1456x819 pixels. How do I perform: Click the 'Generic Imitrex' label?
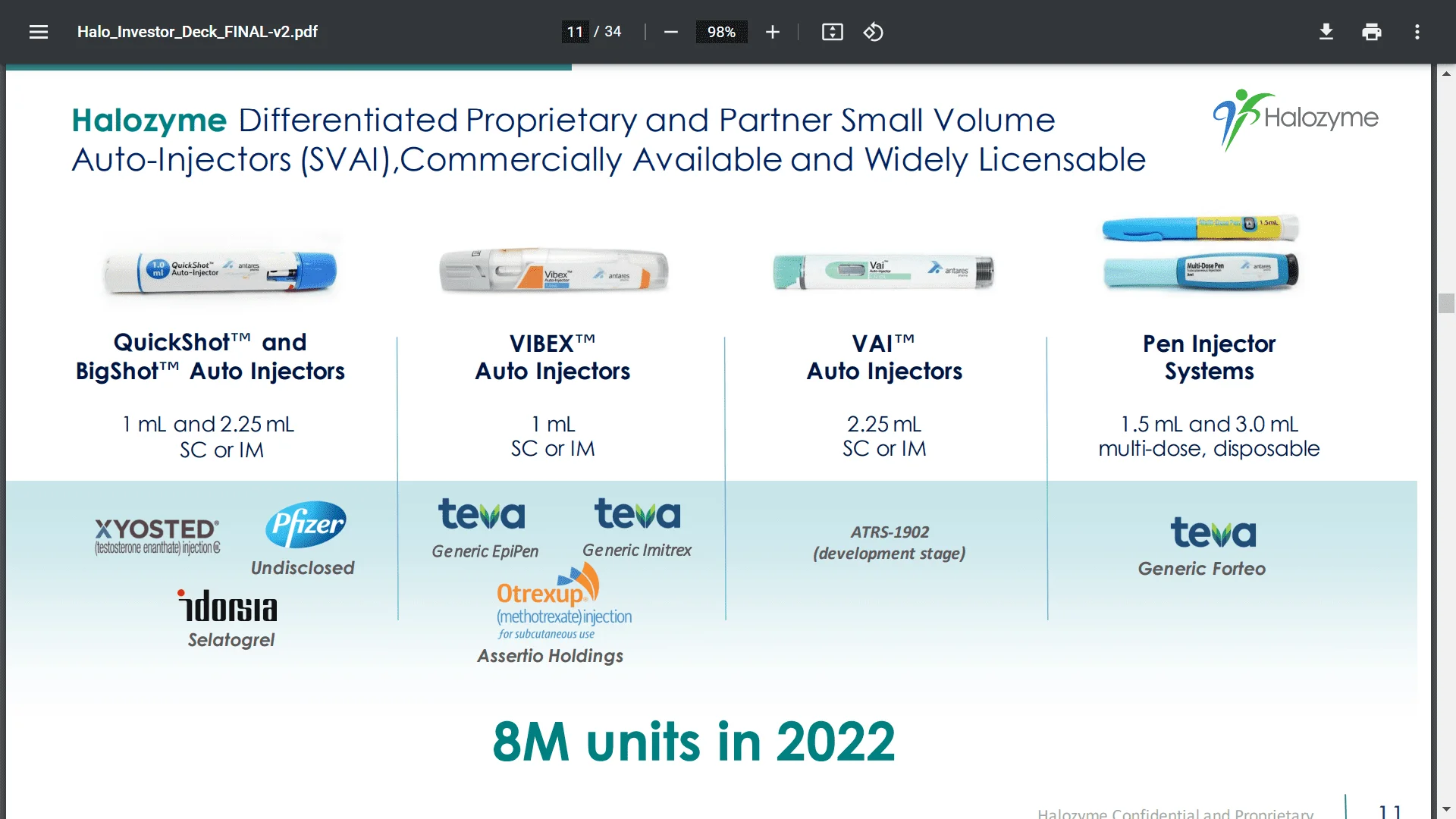click(637, 550)
